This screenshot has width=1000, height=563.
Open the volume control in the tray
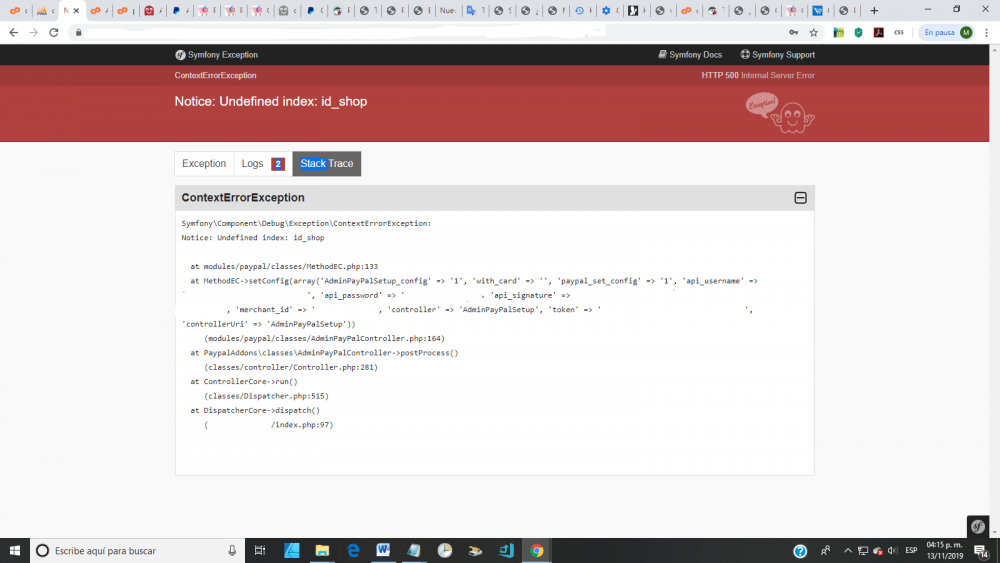892,551
